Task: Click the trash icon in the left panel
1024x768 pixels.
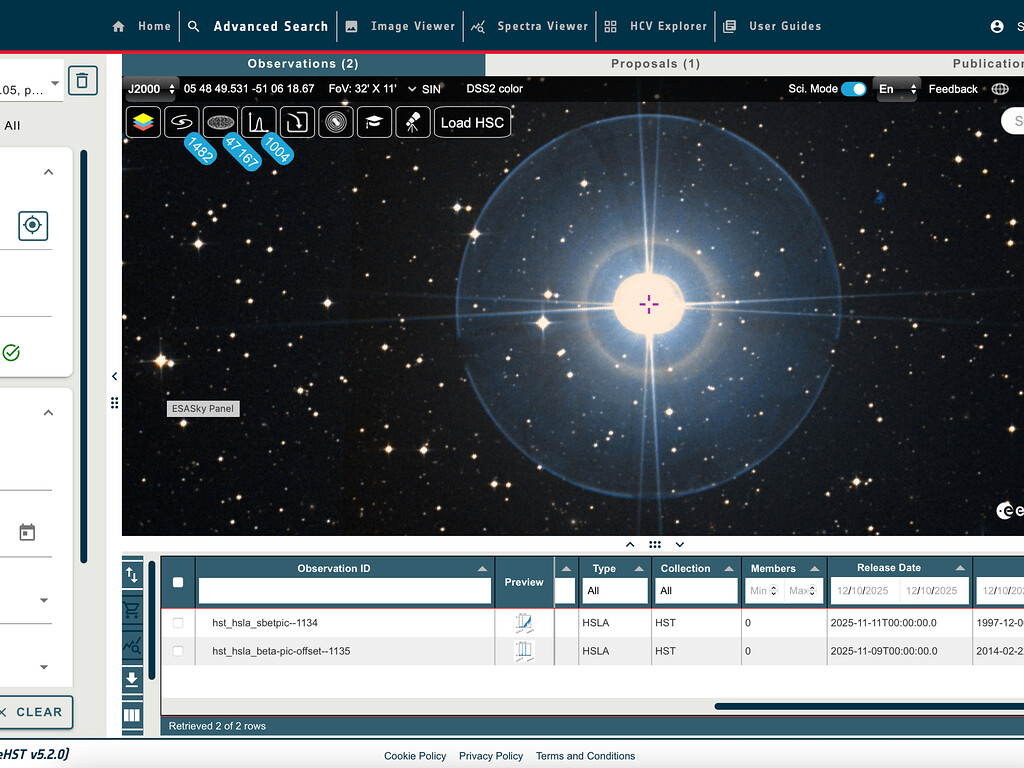Action: 83,80
